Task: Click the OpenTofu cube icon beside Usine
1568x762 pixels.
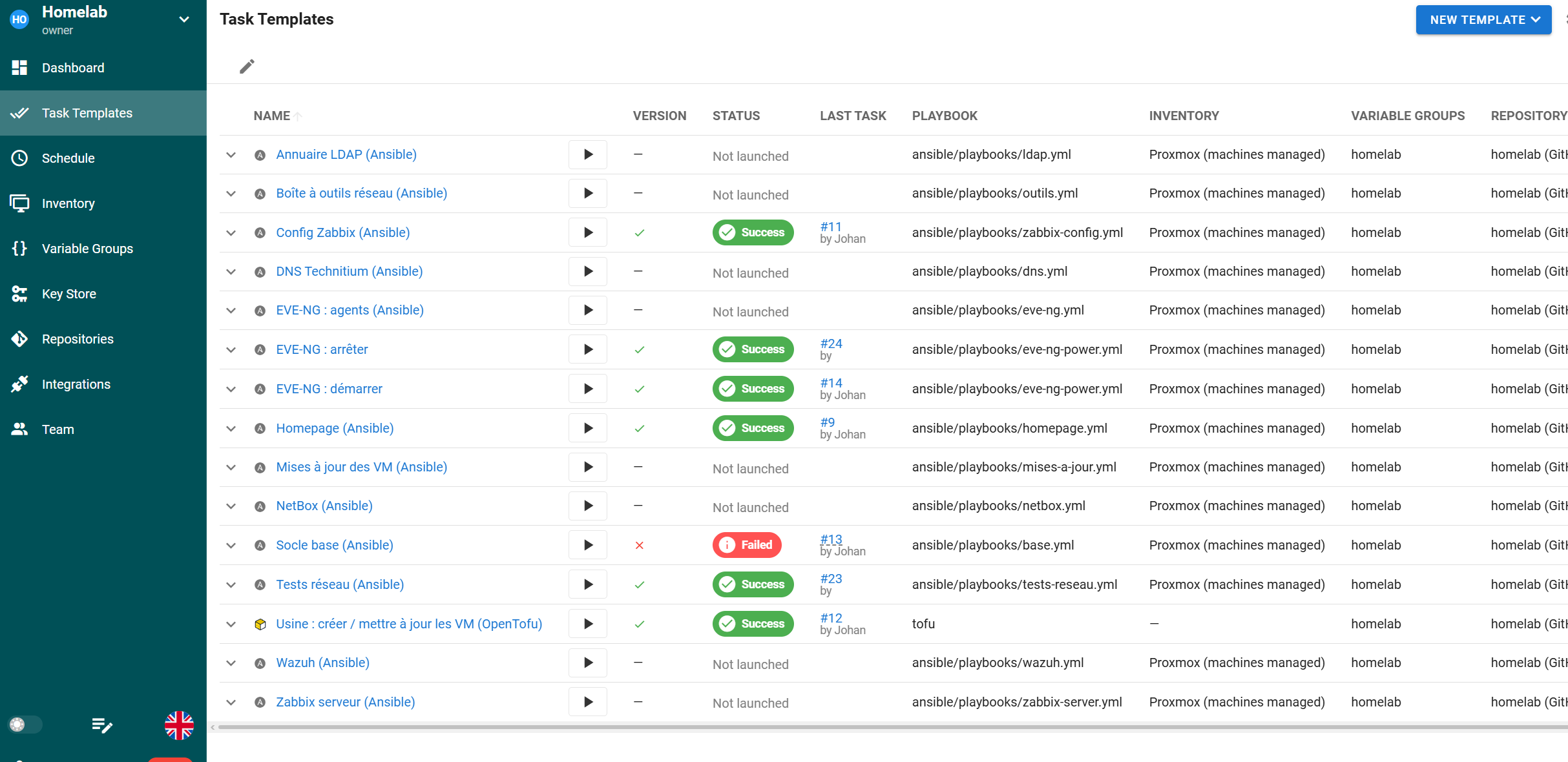Action: tap(260, 624)
